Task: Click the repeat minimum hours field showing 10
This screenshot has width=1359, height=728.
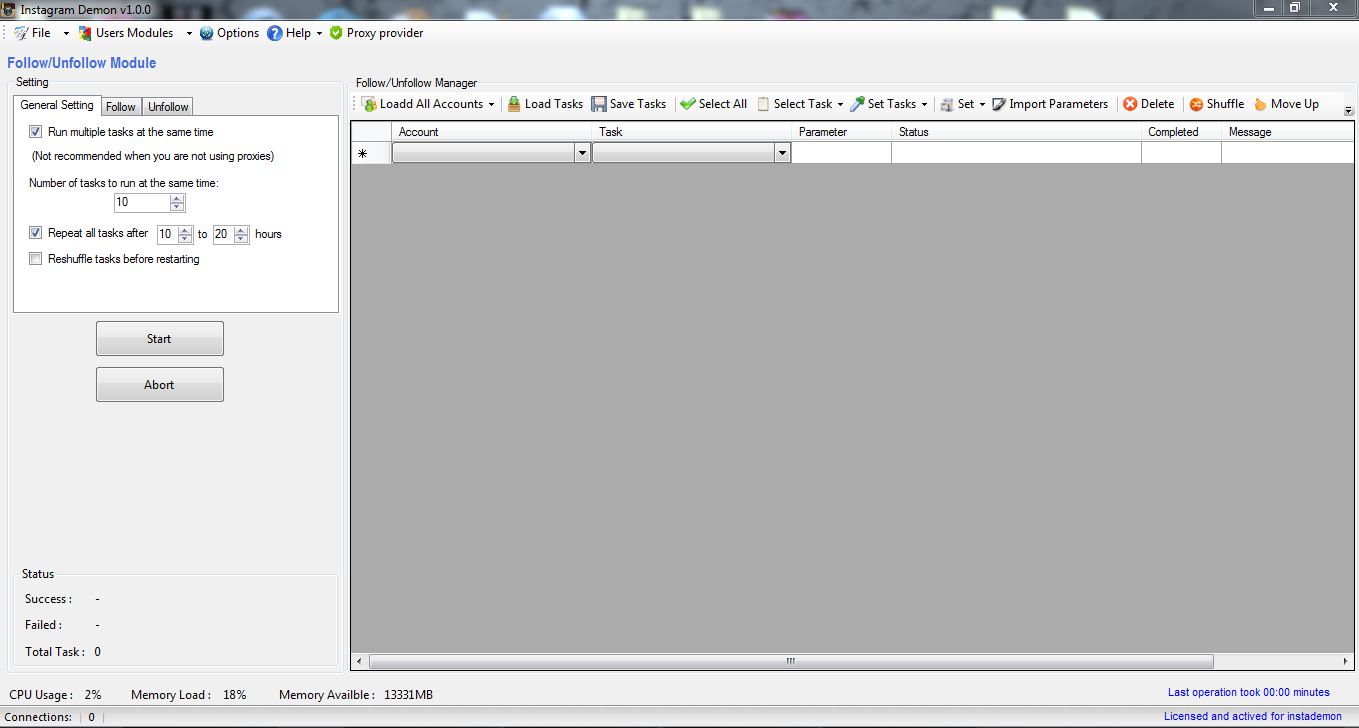Action: tap(167, 234)
